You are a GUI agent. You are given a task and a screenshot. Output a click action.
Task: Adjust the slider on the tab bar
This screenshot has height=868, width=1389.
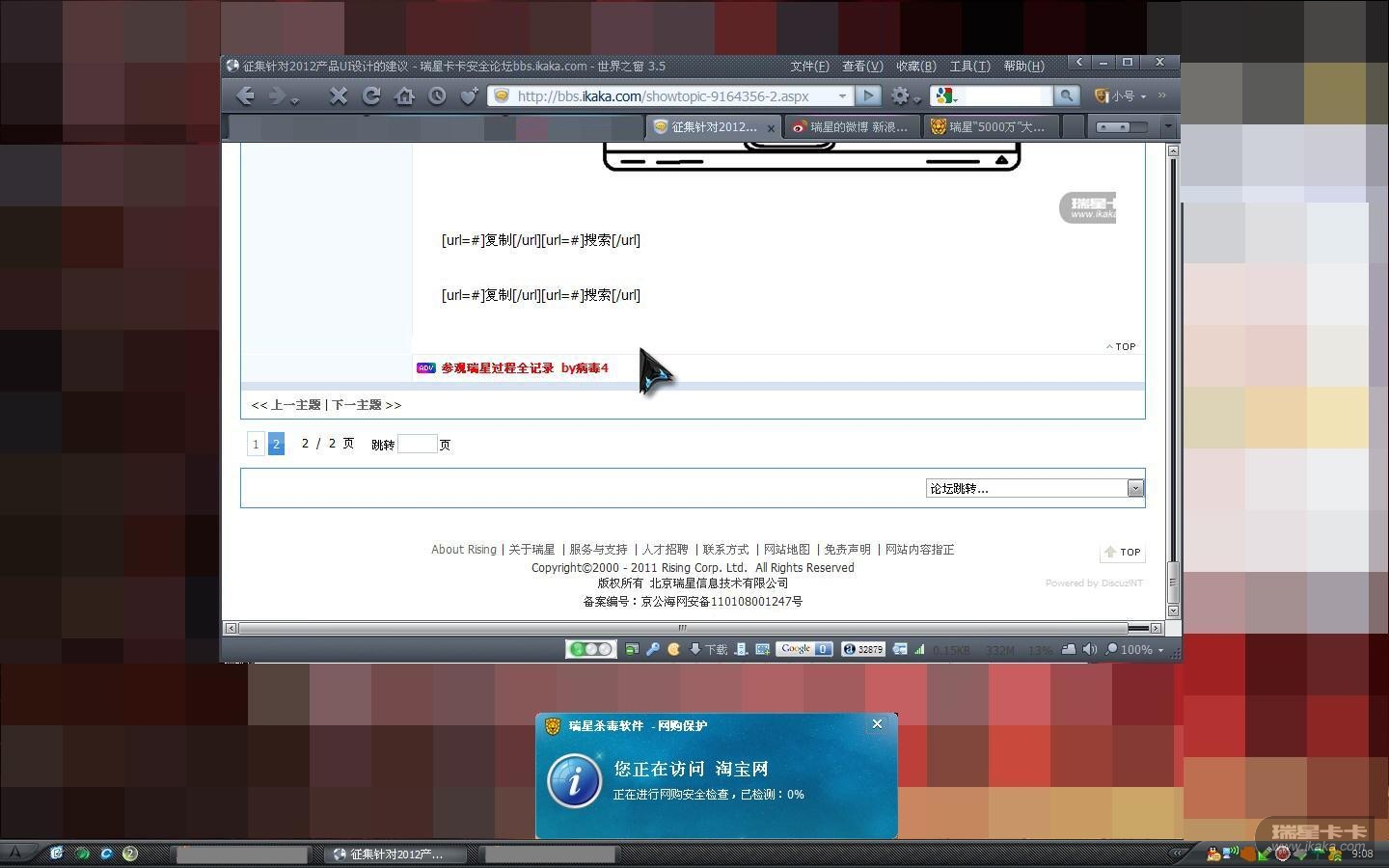(x=1123, y=126)
